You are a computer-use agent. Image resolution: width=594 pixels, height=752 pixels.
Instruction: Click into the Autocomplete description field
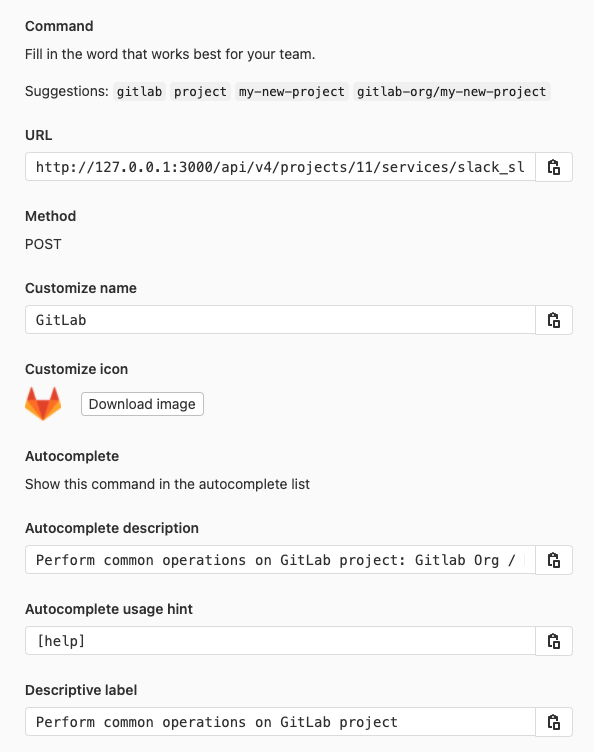pos(280,560)
